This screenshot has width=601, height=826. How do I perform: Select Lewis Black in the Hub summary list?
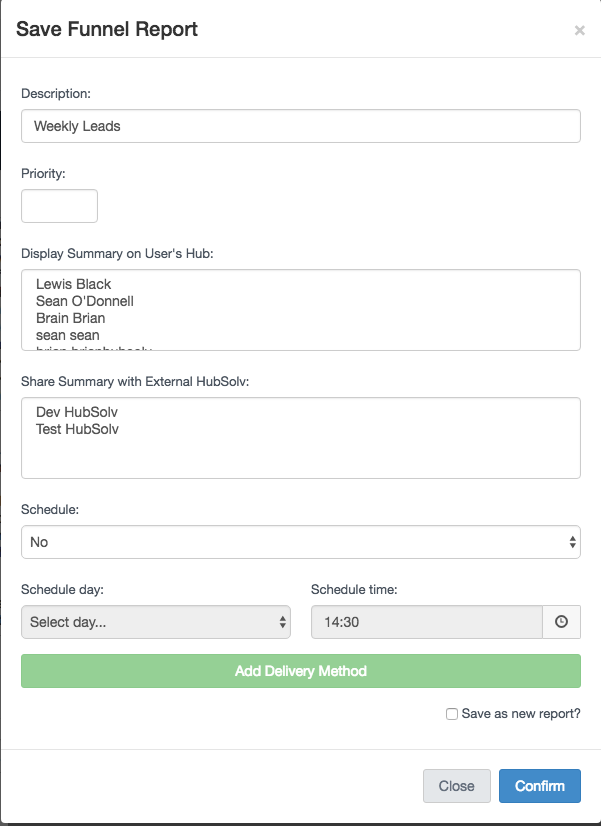tap(73, 284)
